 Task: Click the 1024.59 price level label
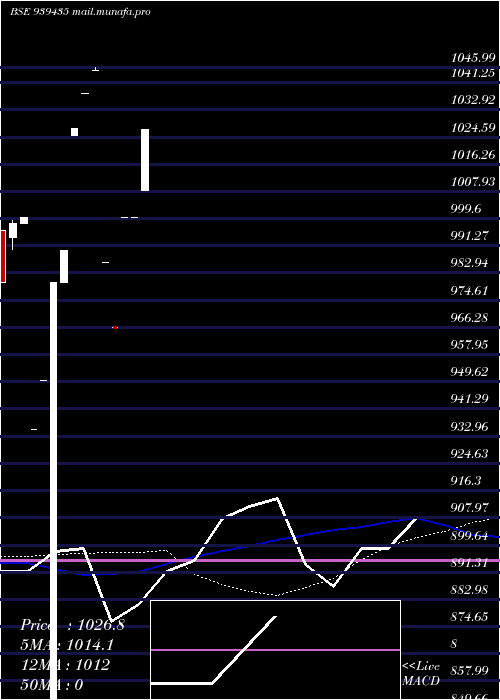[x=473, y=128]
